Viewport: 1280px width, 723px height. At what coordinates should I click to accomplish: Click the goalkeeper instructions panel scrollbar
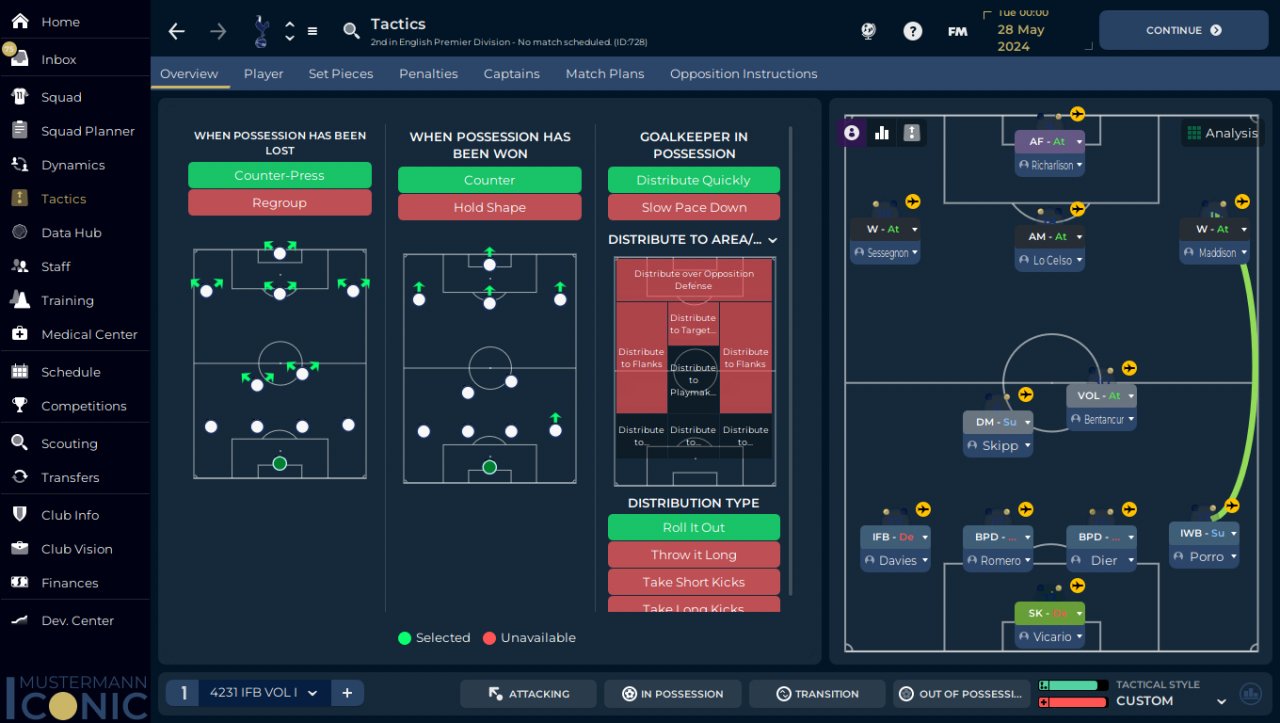(x=791, y=360)
